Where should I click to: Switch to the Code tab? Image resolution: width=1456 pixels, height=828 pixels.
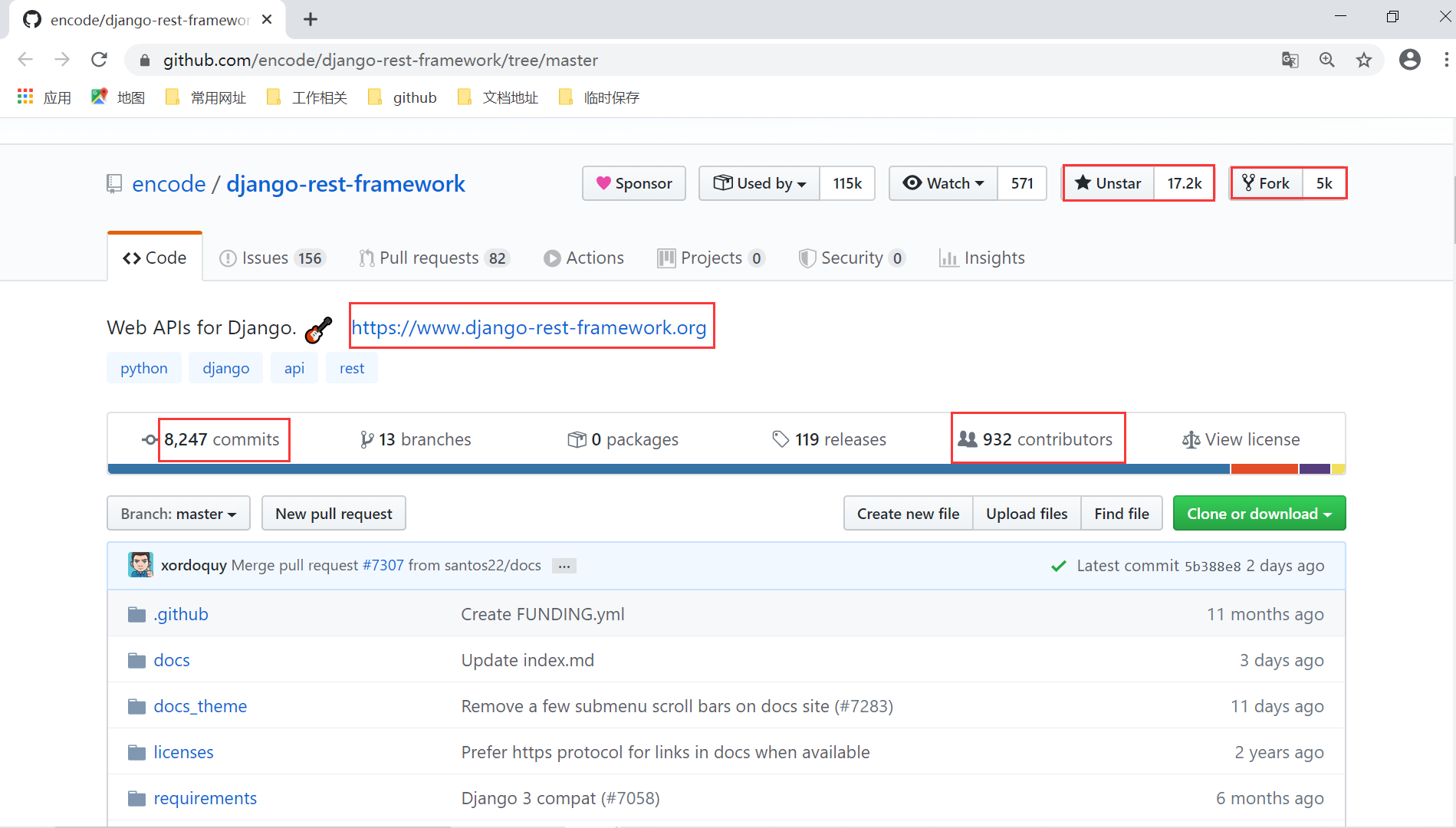point(155,258)
